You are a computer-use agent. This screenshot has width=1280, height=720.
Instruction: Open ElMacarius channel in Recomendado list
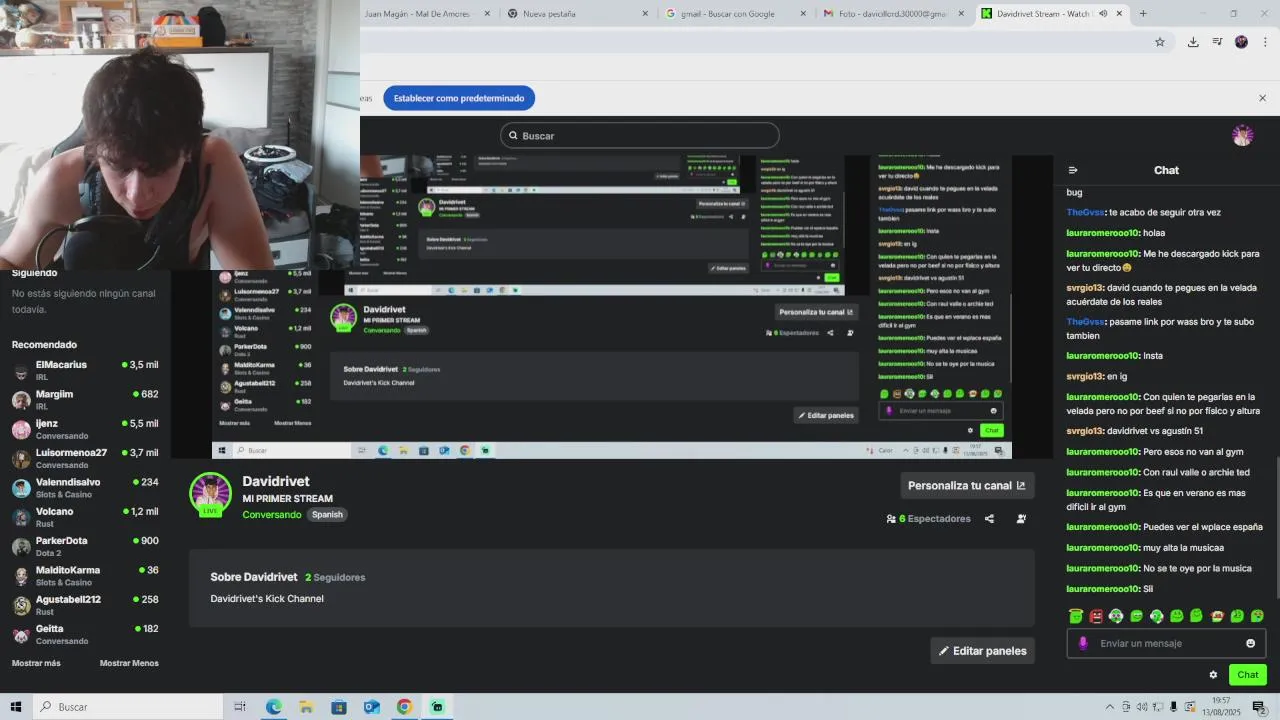pos(85,370)
